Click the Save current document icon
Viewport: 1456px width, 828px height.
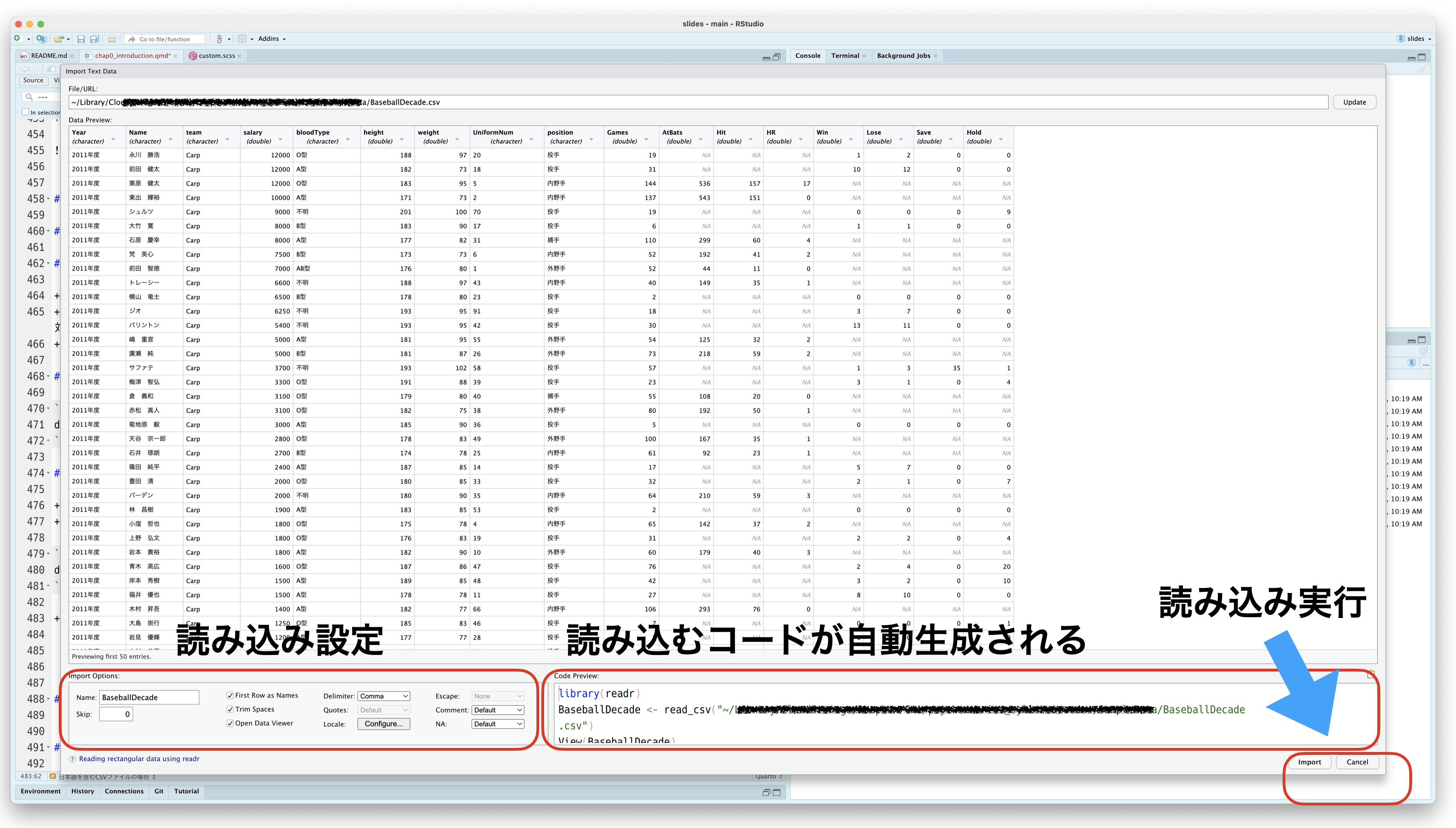(81, 39)
